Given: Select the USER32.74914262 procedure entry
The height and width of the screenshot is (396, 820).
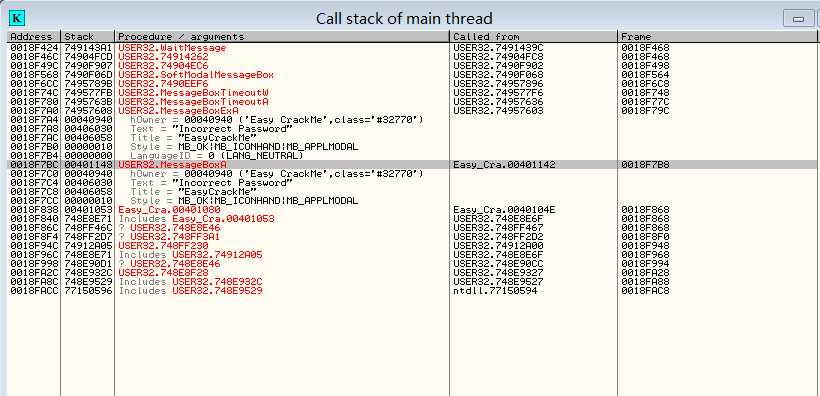Looking at the screenshot, I should coord(163,56).
